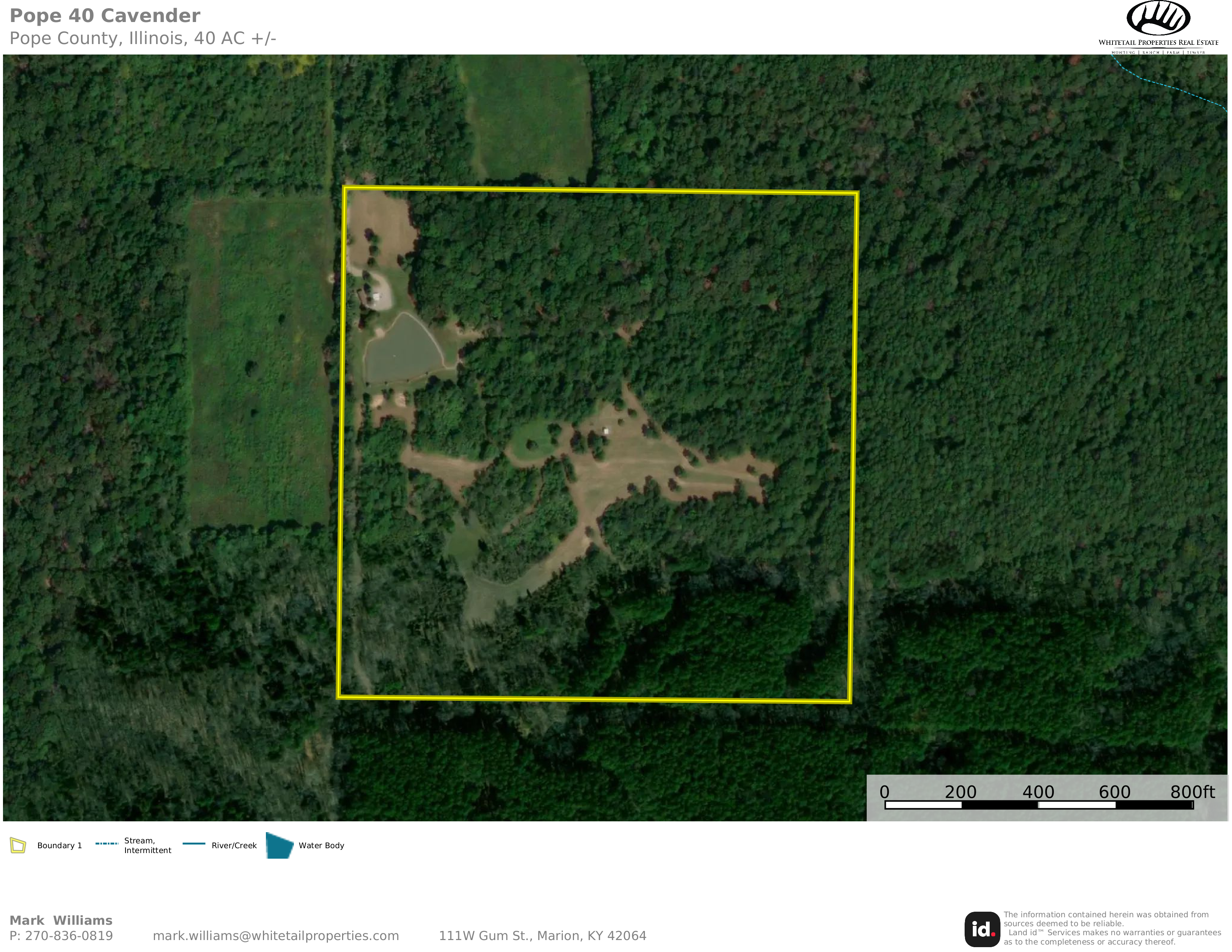
Task: Click the Water Body legend label
Action: (321, 845)
